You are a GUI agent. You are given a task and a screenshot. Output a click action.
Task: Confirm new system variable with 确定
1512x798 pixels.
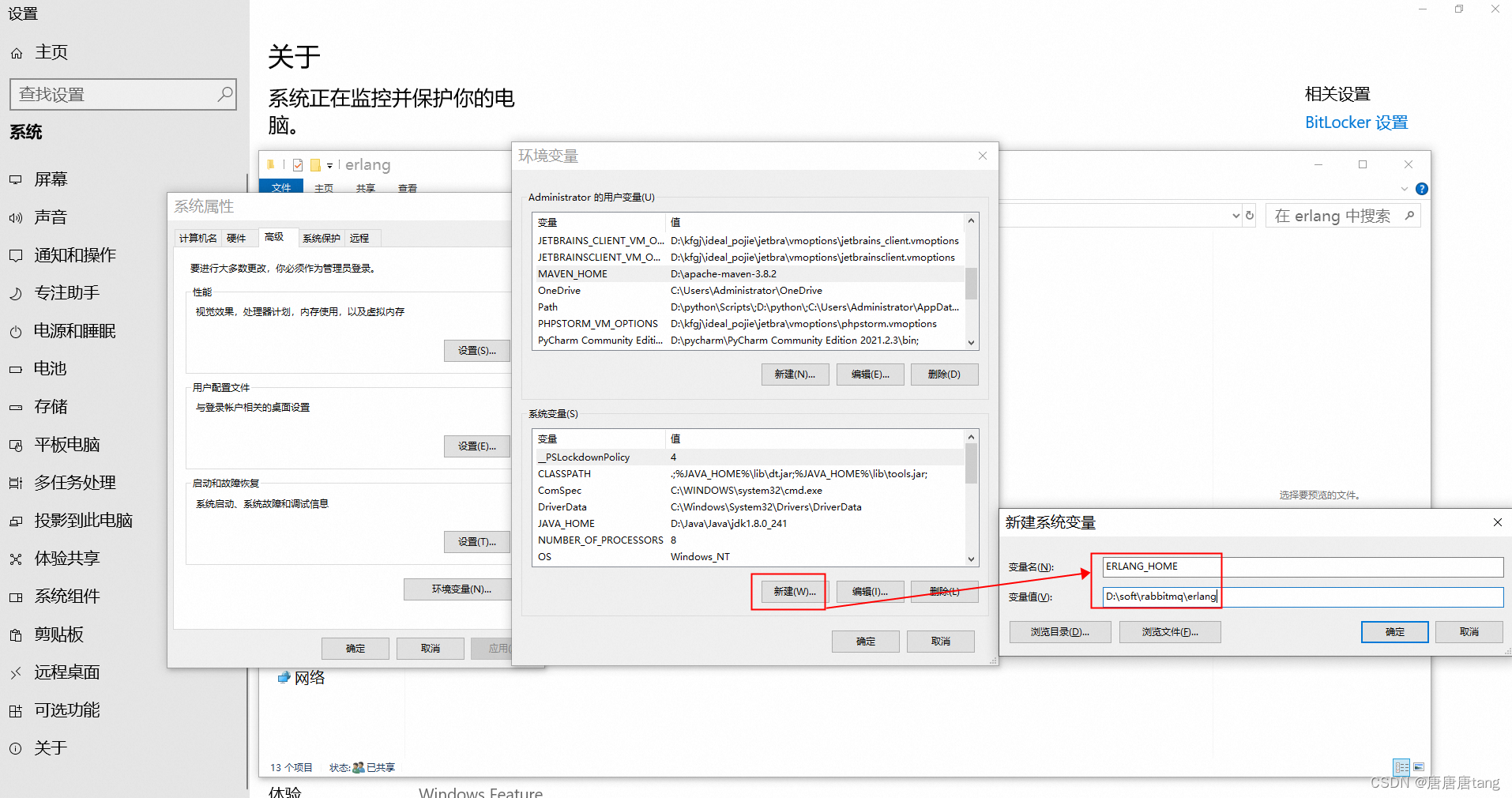[x=1395, y=632]
